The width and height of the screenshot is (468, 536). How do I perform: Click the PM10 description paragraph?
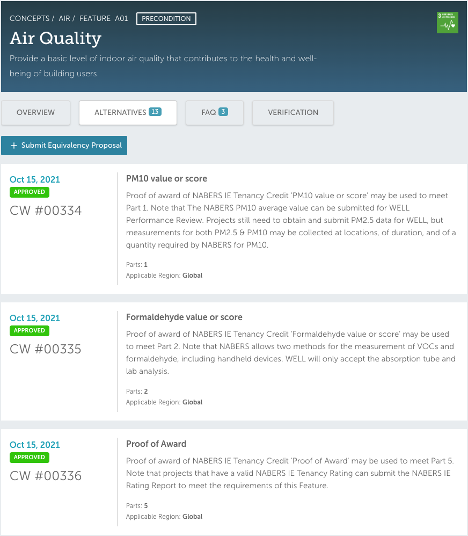(x=291, y=220)
